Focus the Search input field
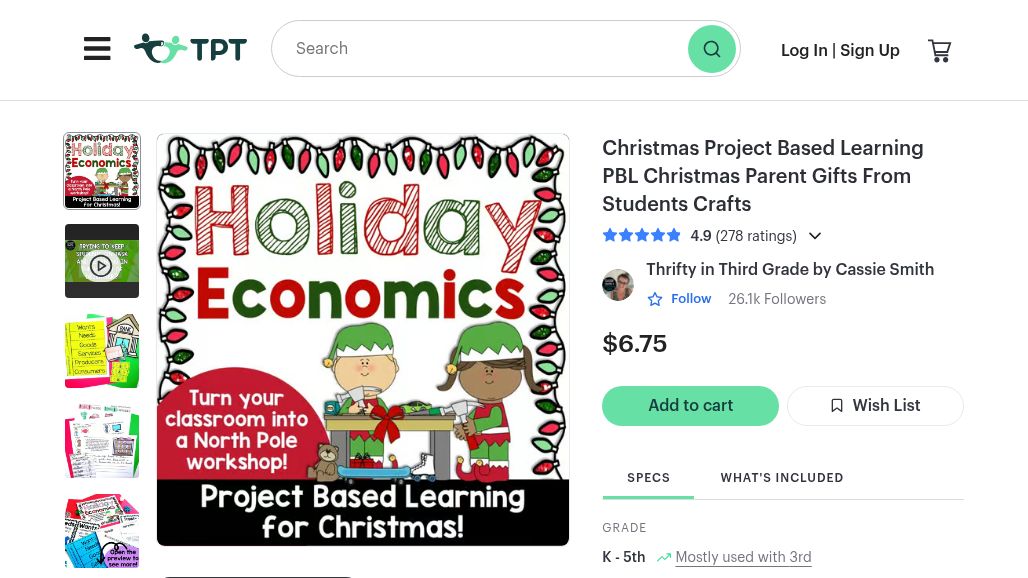This screenshot has height=578, width=1028. point(480,49)
